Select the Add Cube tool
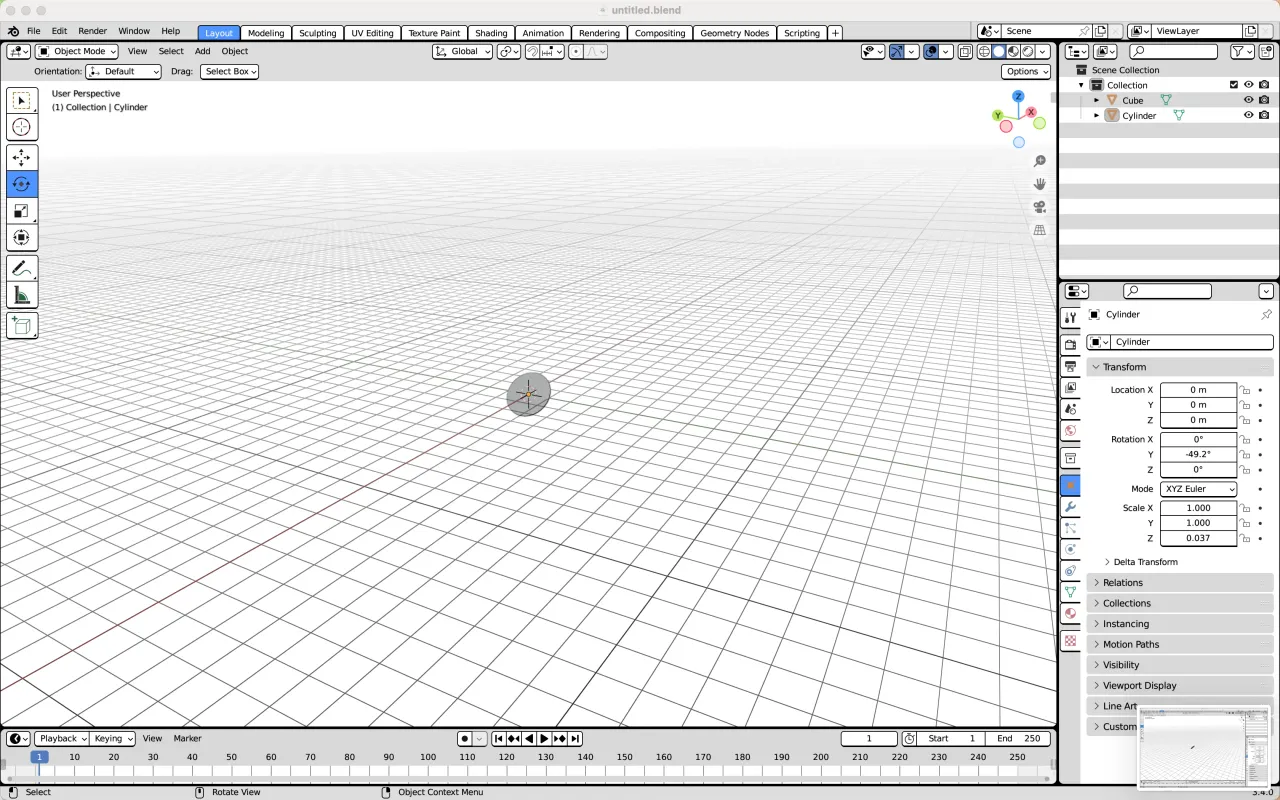 click(22, 326)
